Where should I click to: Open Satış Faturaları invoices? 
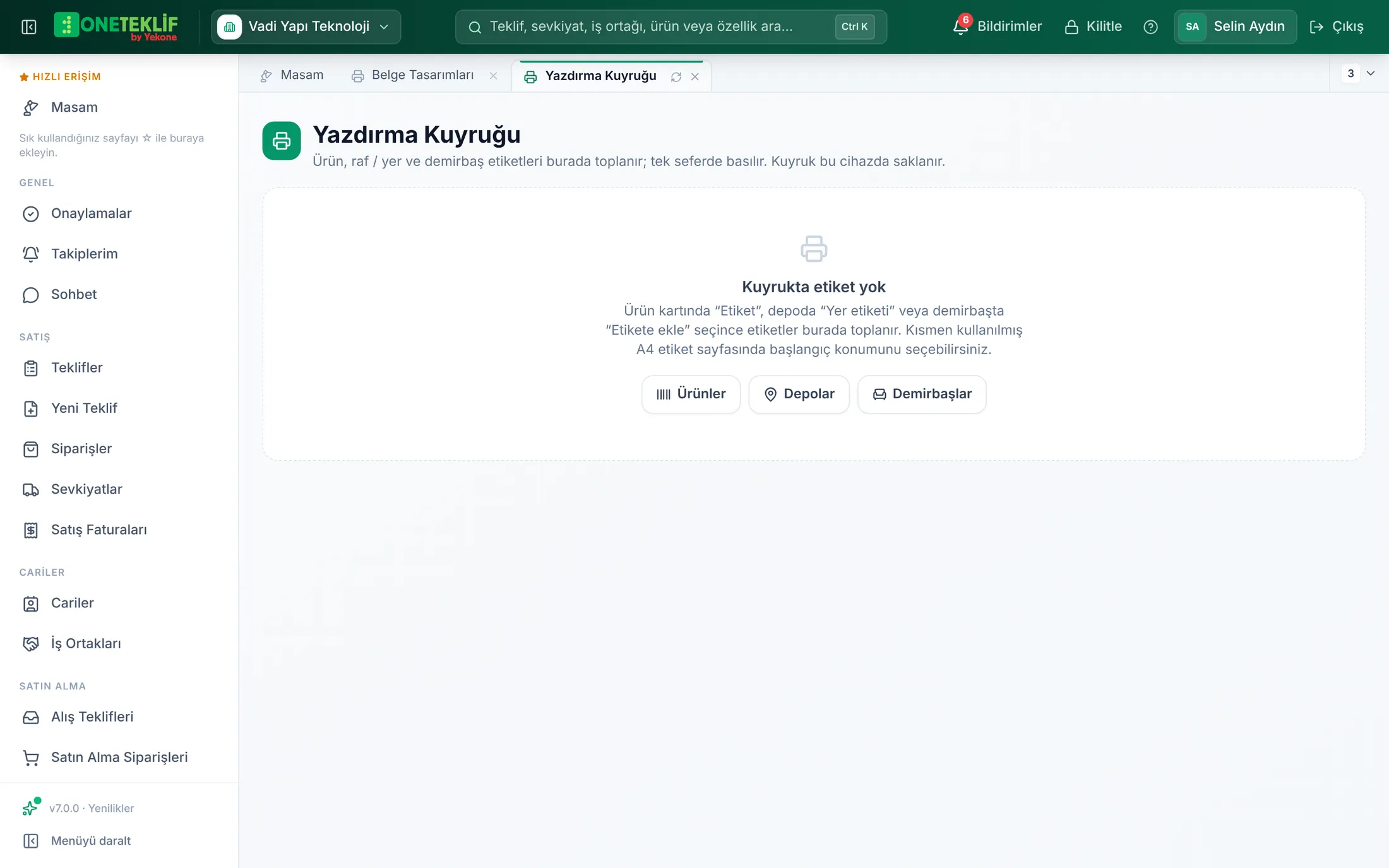pos(119,530)
